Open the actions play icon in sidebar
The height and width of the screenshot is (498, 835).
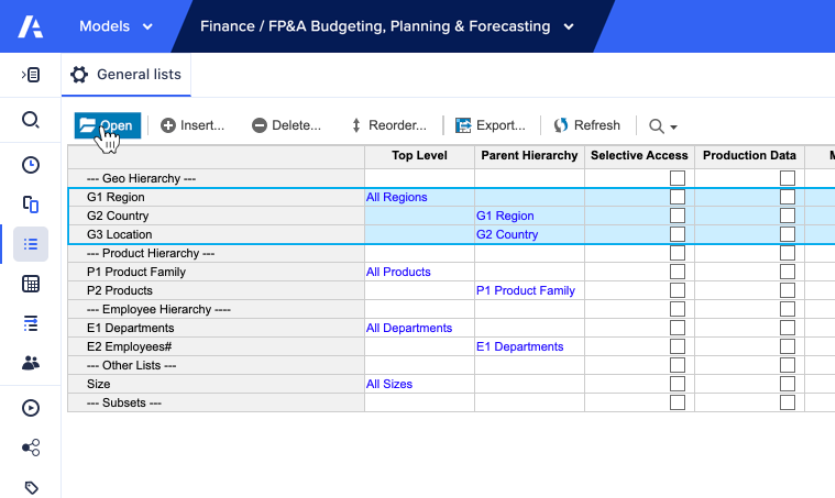pos(30,407)
